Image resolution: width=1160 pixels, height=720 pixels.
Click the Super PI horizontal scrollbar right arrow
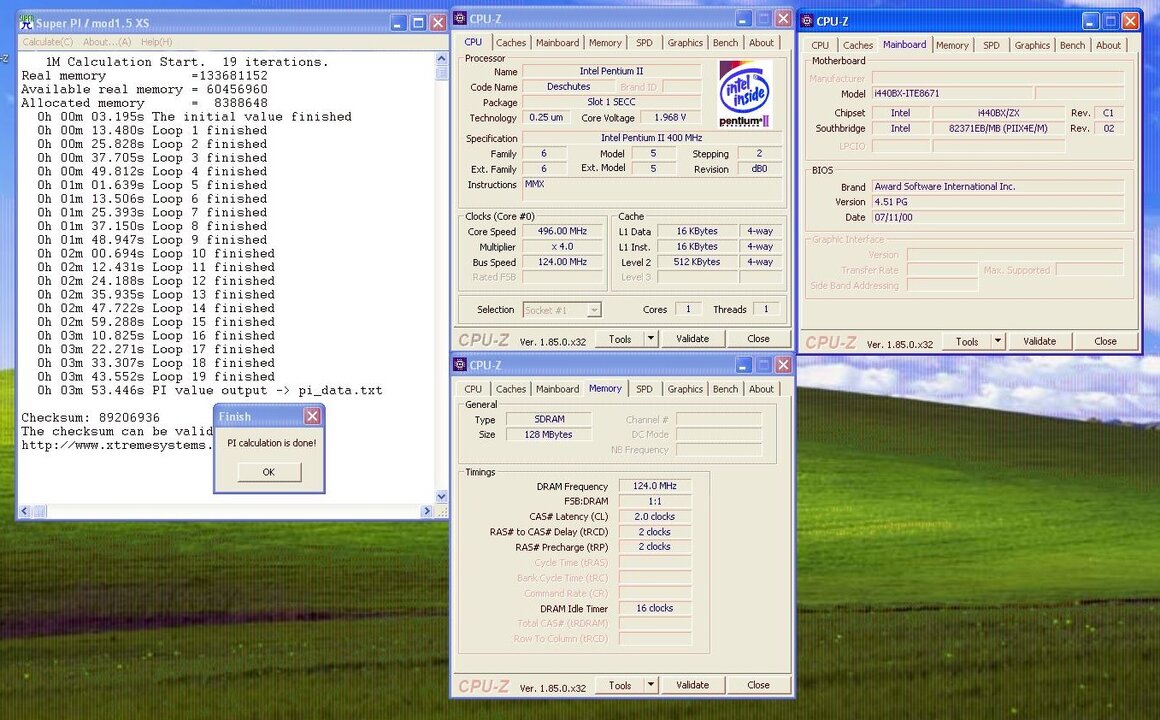pyautogui.click(x=426, y=511)
